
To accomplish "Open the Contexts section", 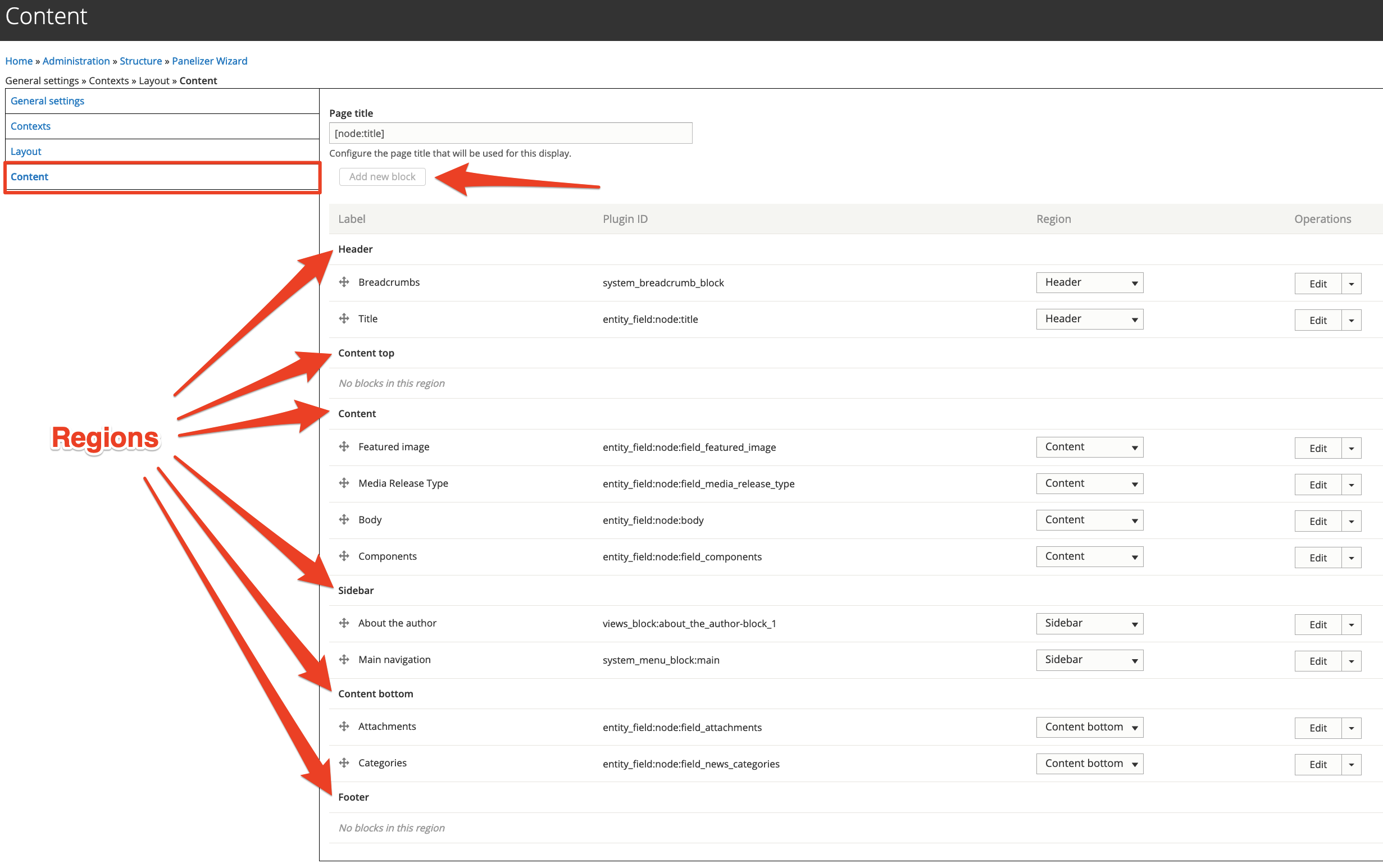I will point(30,126).
